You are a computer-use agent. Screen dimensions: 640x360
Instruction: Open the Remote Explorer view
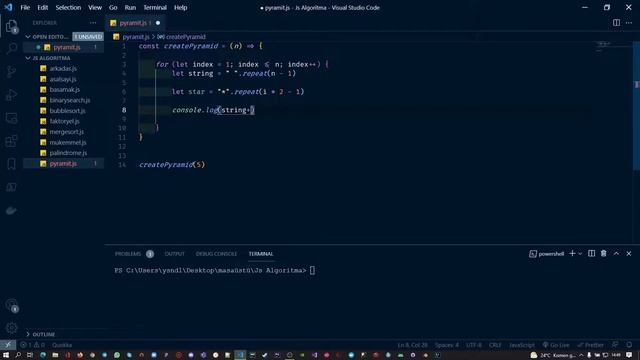tap(11, 118)
